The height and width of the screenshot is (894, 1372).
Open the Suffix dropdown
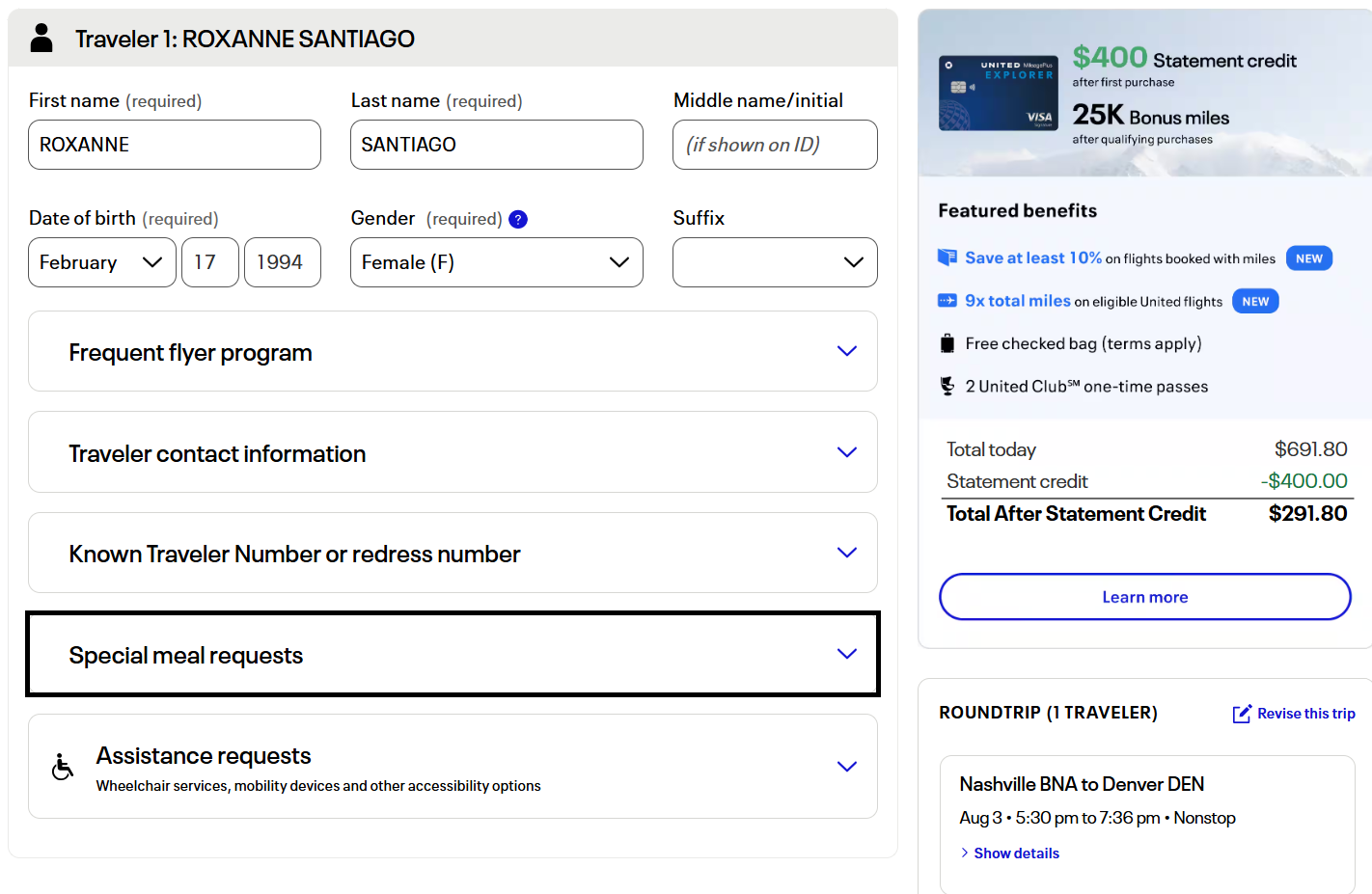(775, 262)
